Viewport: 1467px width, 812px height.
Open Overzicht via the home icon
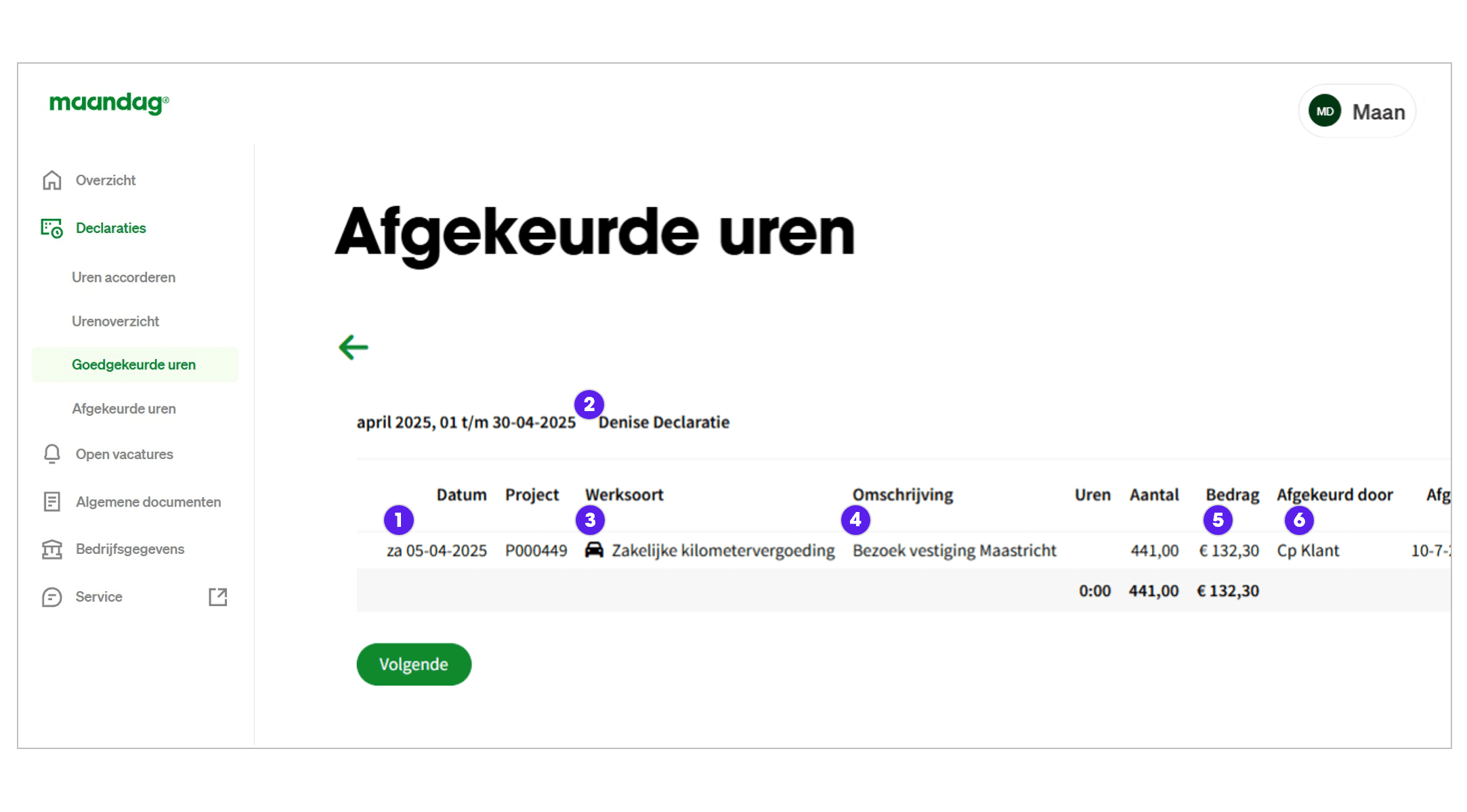(51, 179)
